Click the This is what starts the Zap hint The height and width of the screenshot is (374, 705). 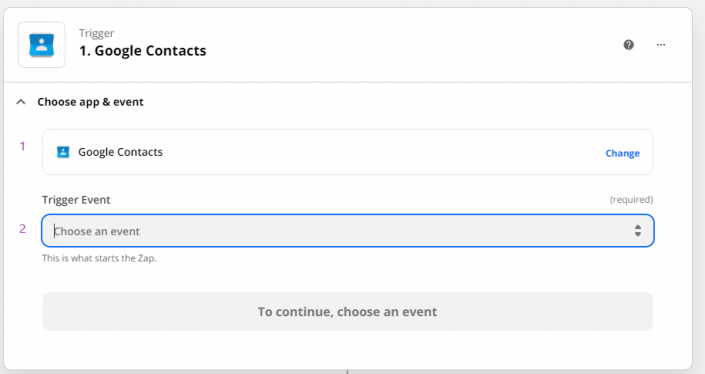point(99,258)
